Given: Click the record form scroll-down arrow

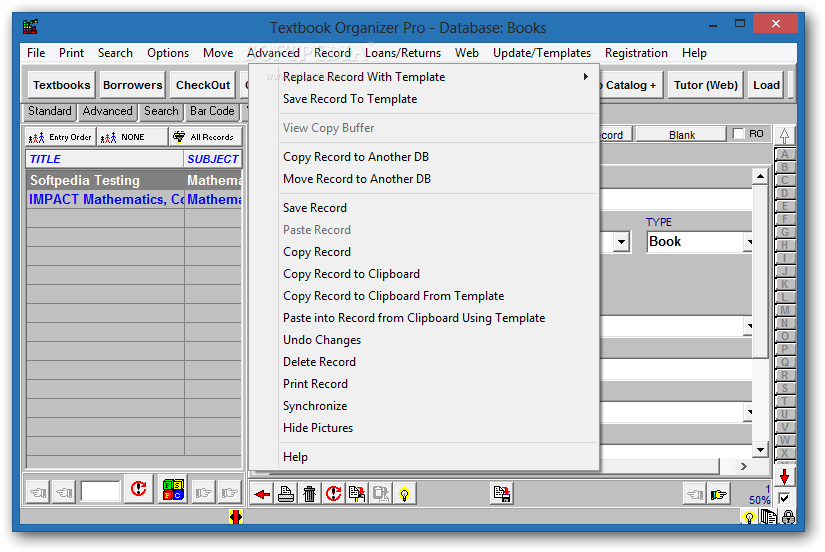Looking at the screenshot, I should (x=760, y=449).
